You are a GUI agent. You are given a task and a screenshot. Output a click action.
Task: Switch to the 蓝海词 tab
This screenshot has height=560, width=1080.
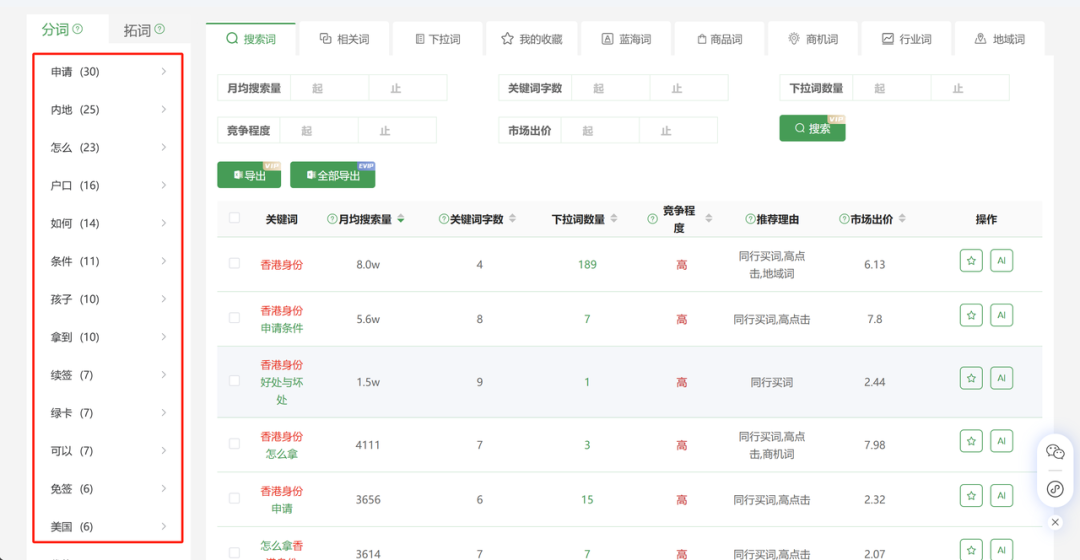[x=626, y=39]
